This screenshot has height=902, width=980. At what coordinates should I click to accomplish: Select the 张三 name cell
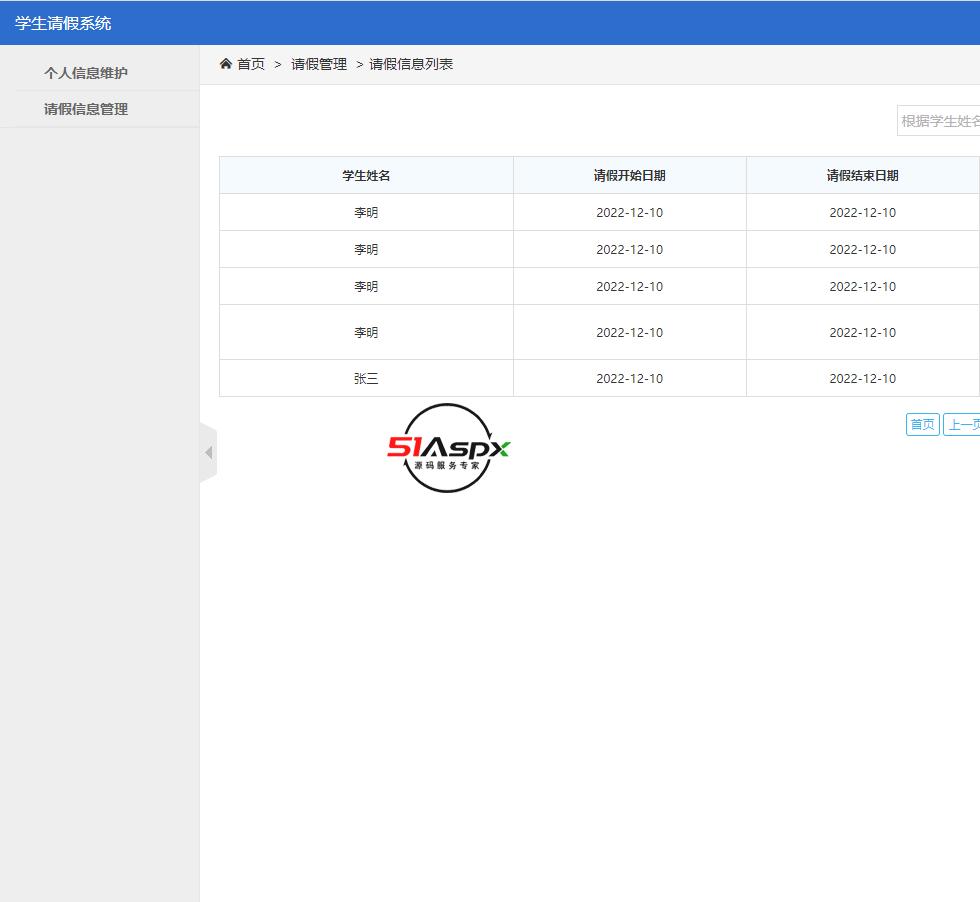pos(366,378)
